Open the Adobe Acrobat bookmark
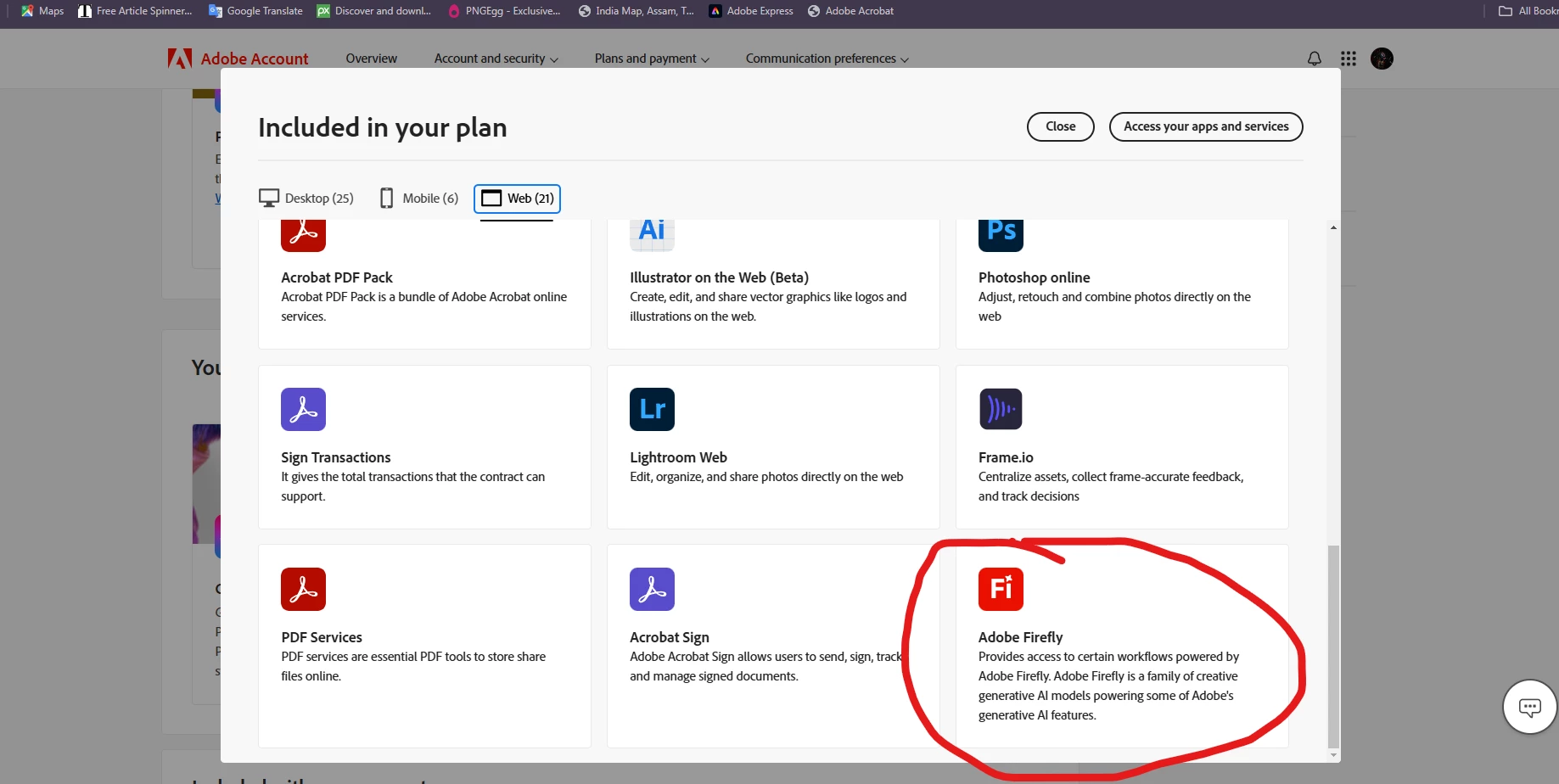1559x784 pixels. [x=850, y=11]
